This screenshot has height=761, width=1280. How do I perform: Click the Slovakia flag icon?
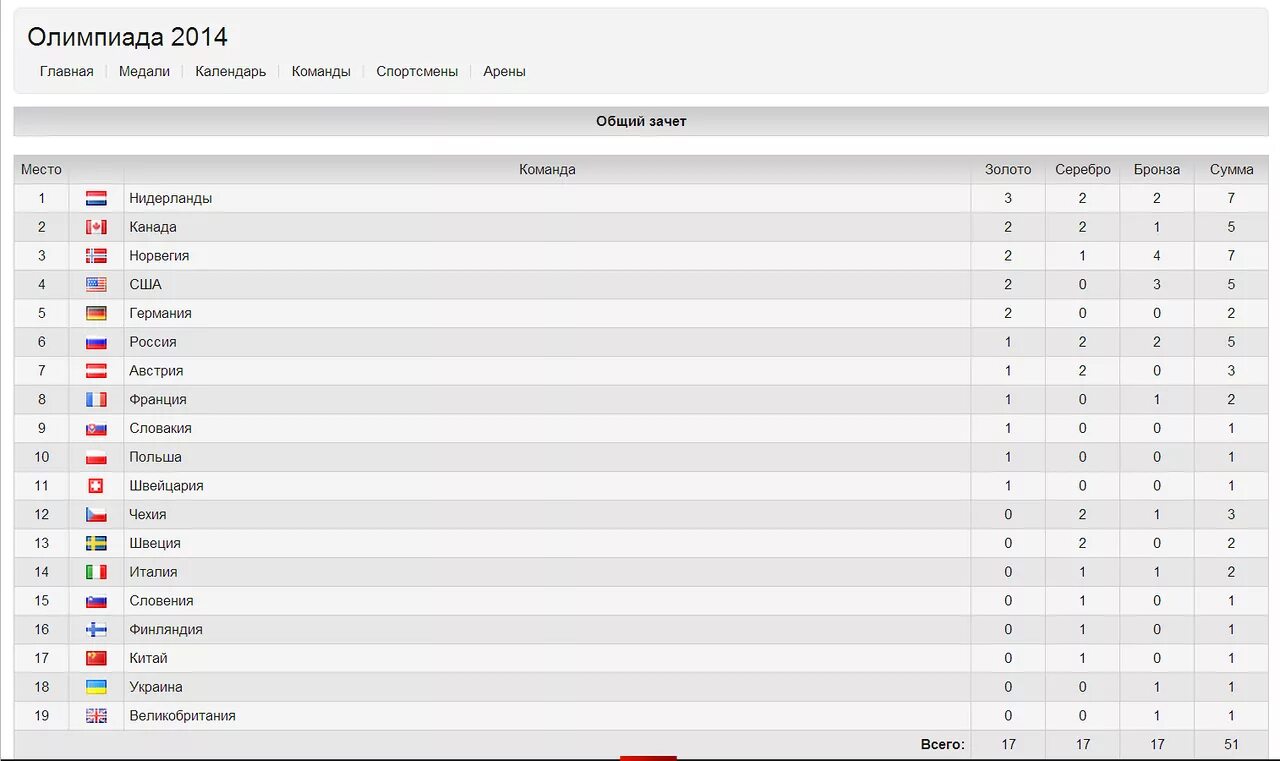point(96,428)
